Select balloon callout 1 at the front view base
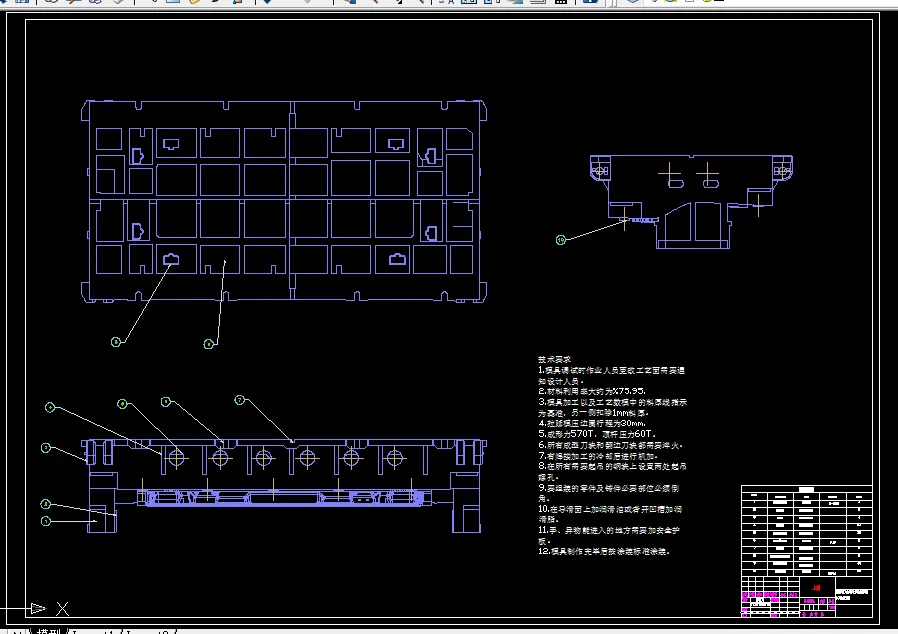The height and width of the screenshot is (634, 898). pos(46,521)
